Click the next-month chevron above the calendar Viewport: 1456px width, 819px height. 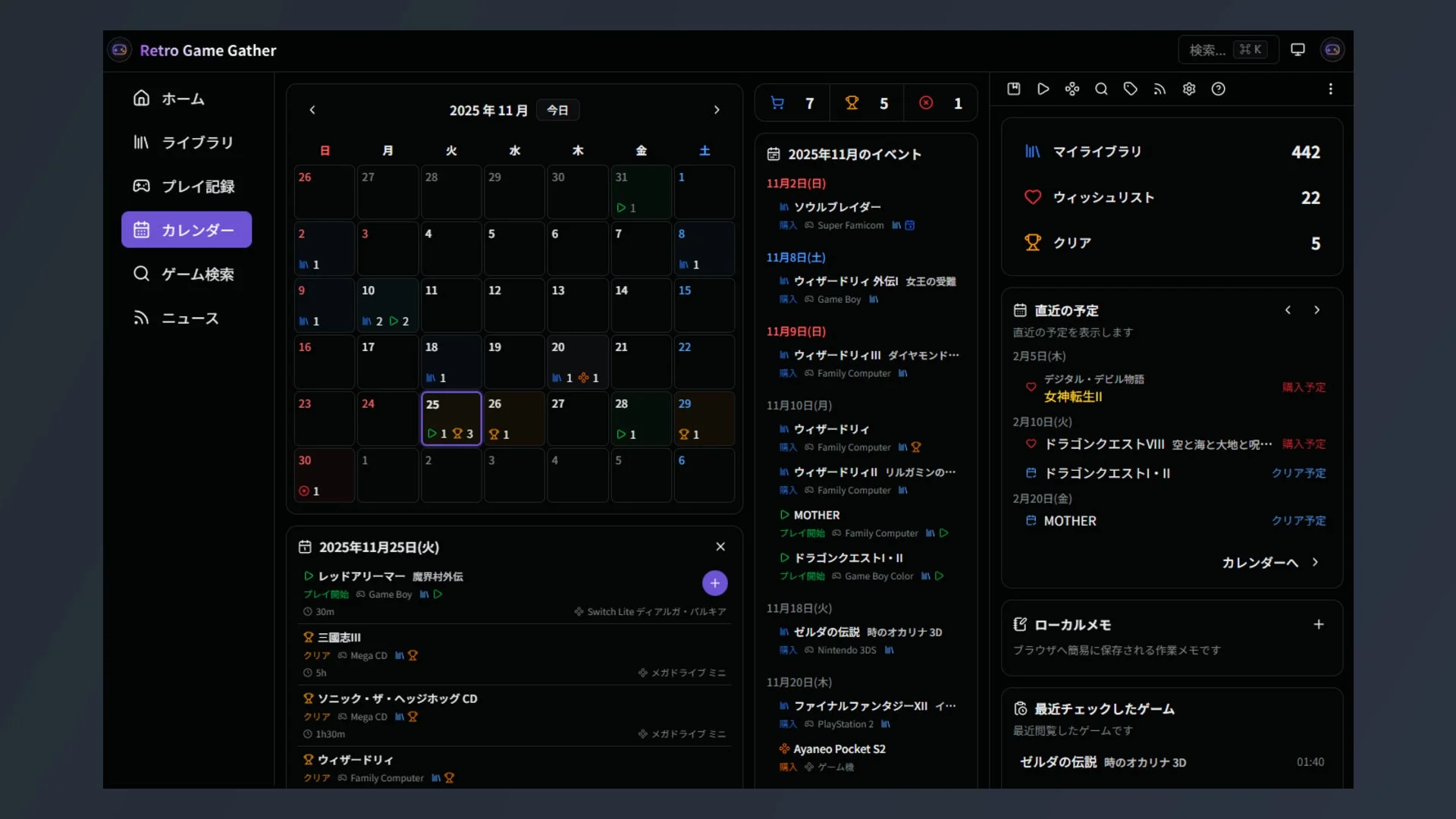coord(717,109)
